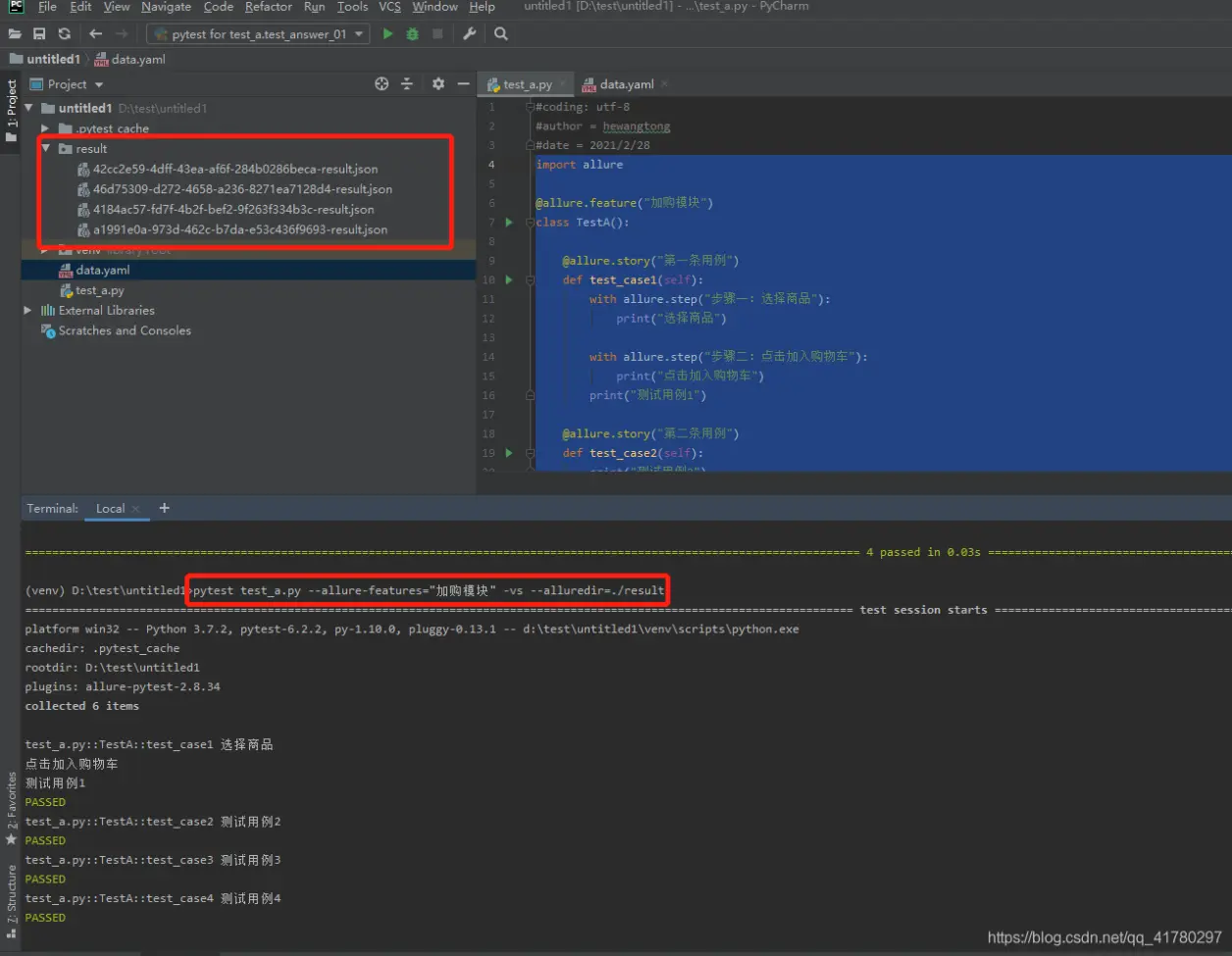Collapse all using Project panel collapse icon
Image resolution: width=1232 pixels, height=956 pixels.
click(x=407, y=84)
